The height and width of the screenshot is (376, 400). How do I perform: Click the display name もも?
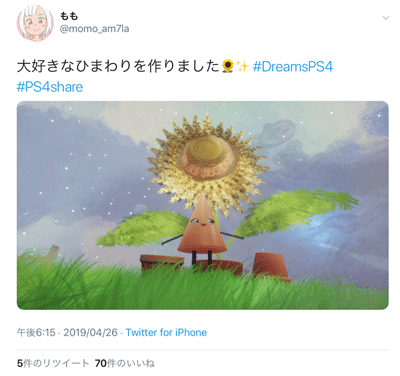(x=69, y=16)
